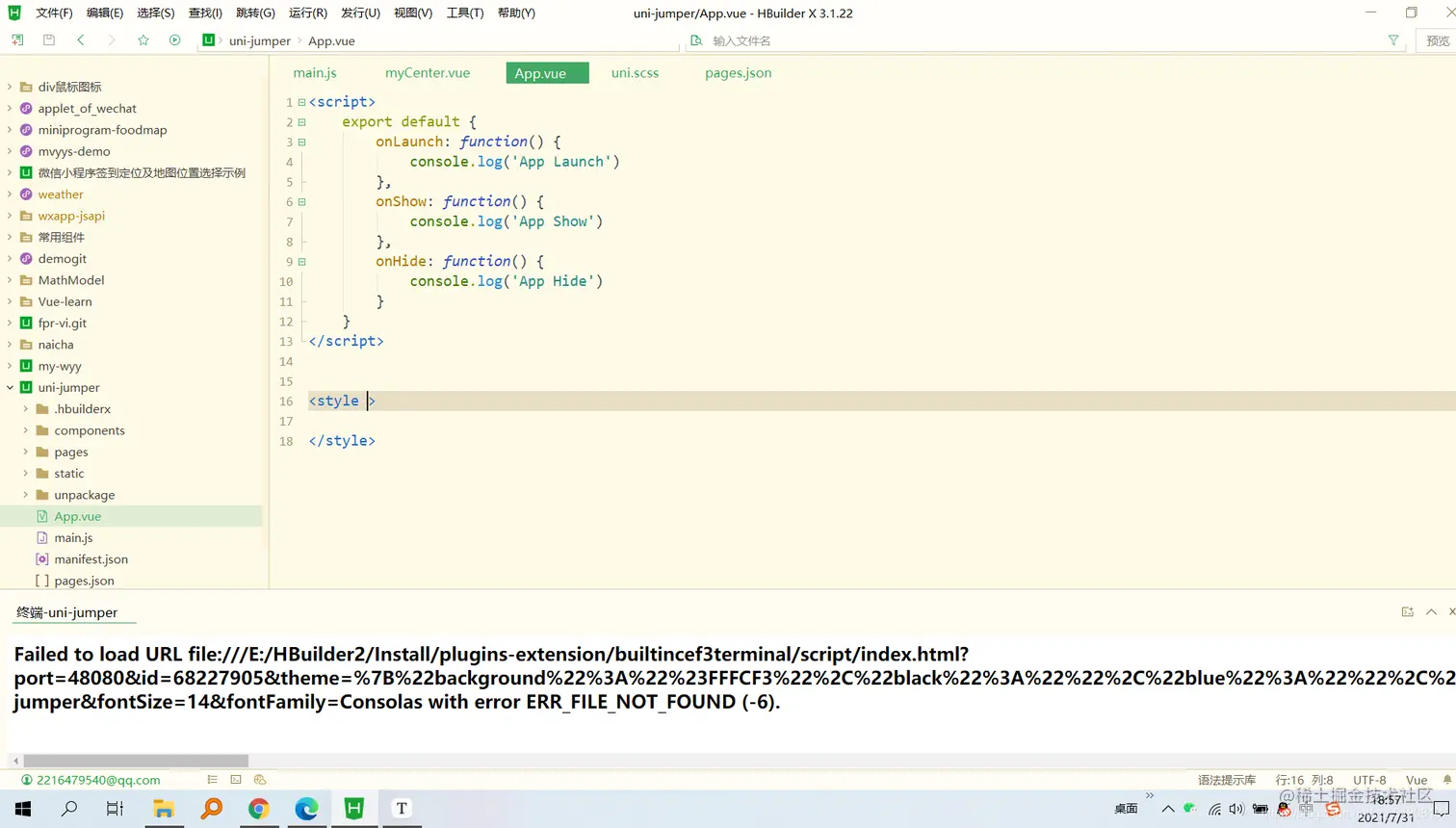Image resolution: width=1456 pixels, height=828 pixels.
Task: Fold onLaunch function at line 3
Action: (301, 142)
